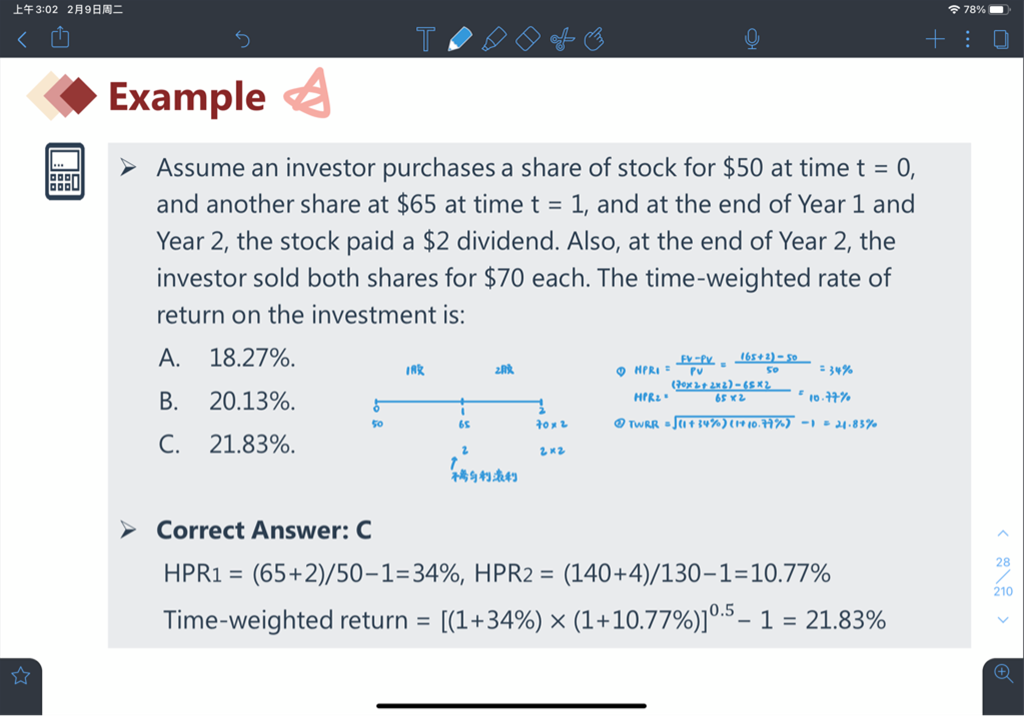Click the calculator icon beside the question
1024x716 pixels.
pyautogui.click(x=65, y=171)
